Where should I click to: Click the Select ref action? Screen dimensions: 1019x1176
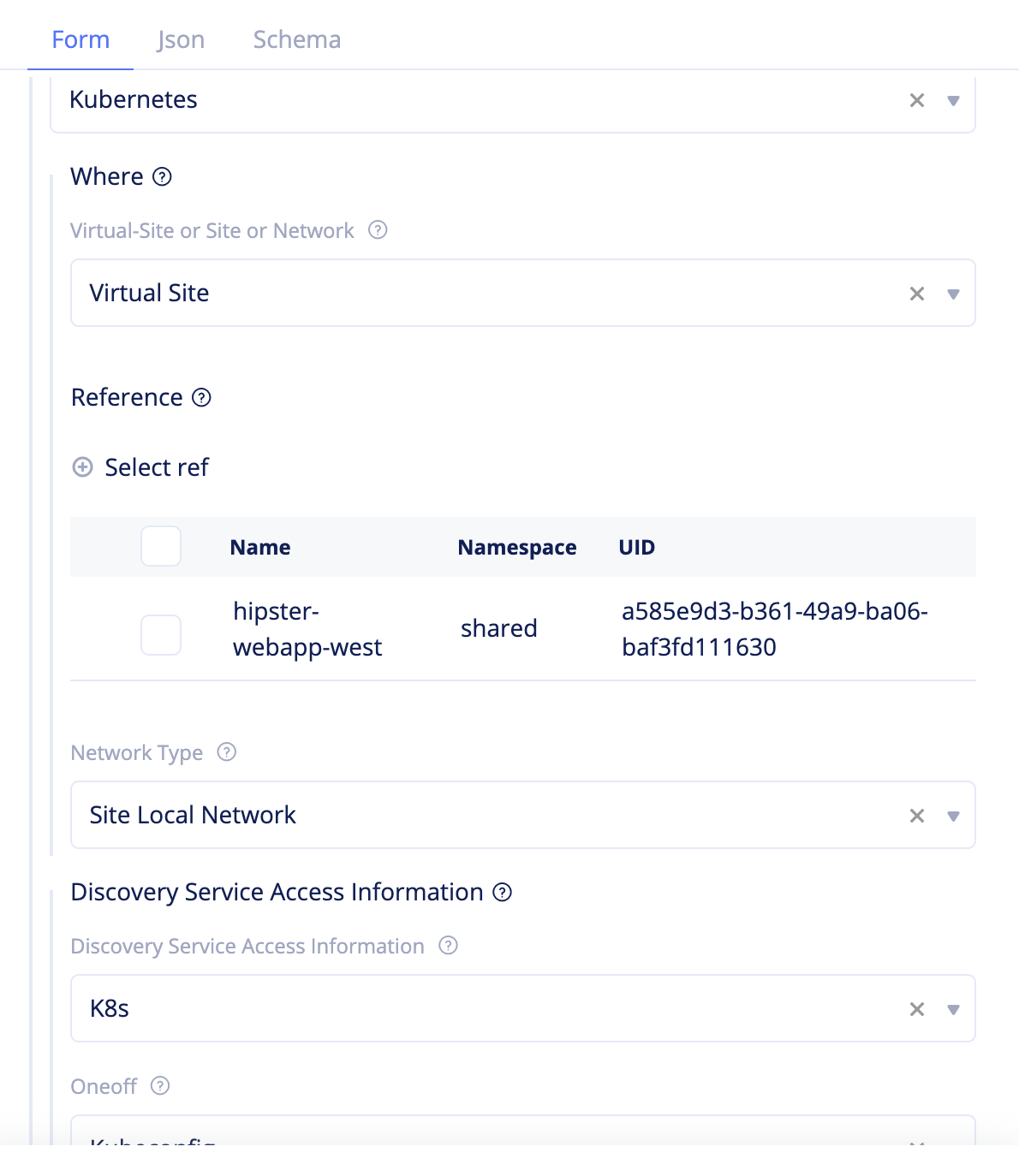[156, 467]
